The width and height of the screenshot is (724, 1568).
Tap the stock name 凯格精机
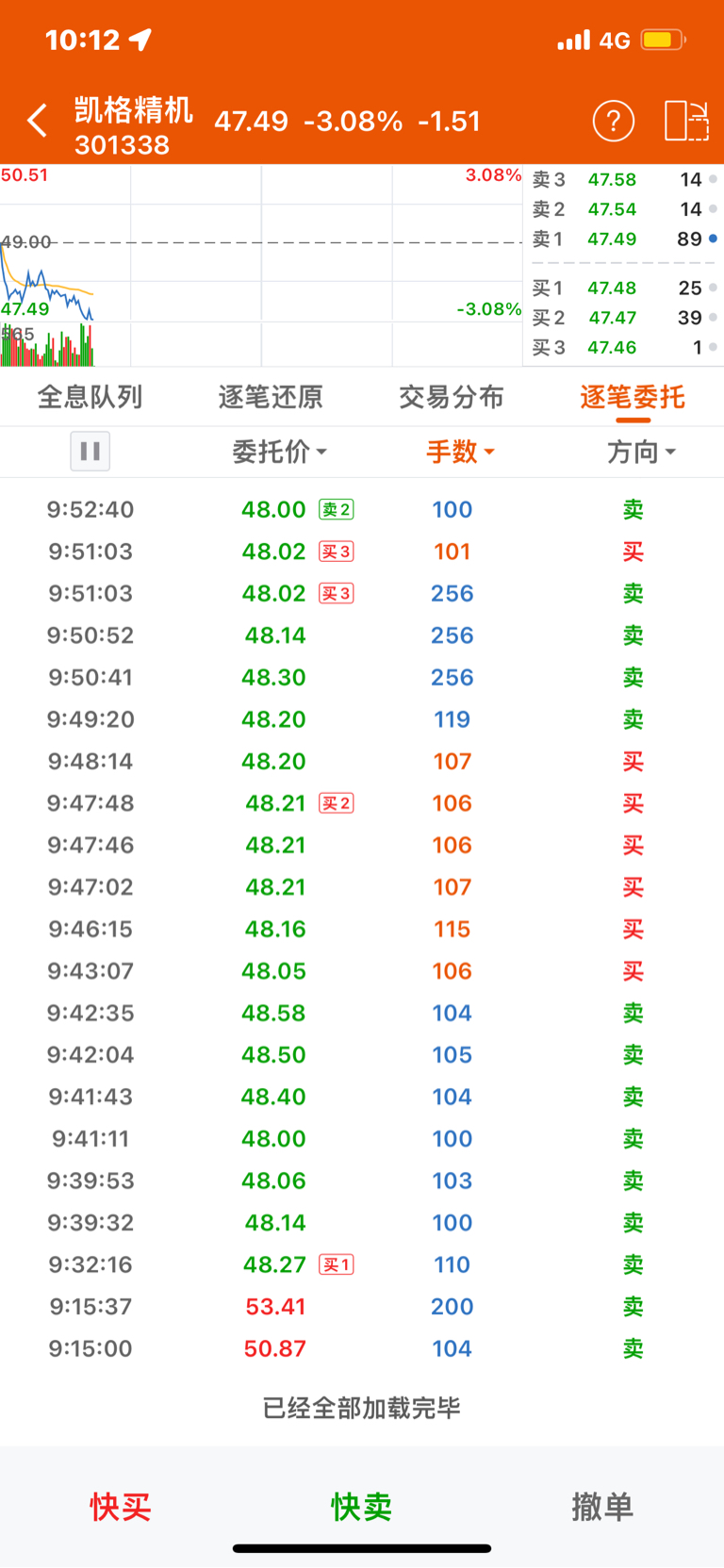(x=134, y=110)
